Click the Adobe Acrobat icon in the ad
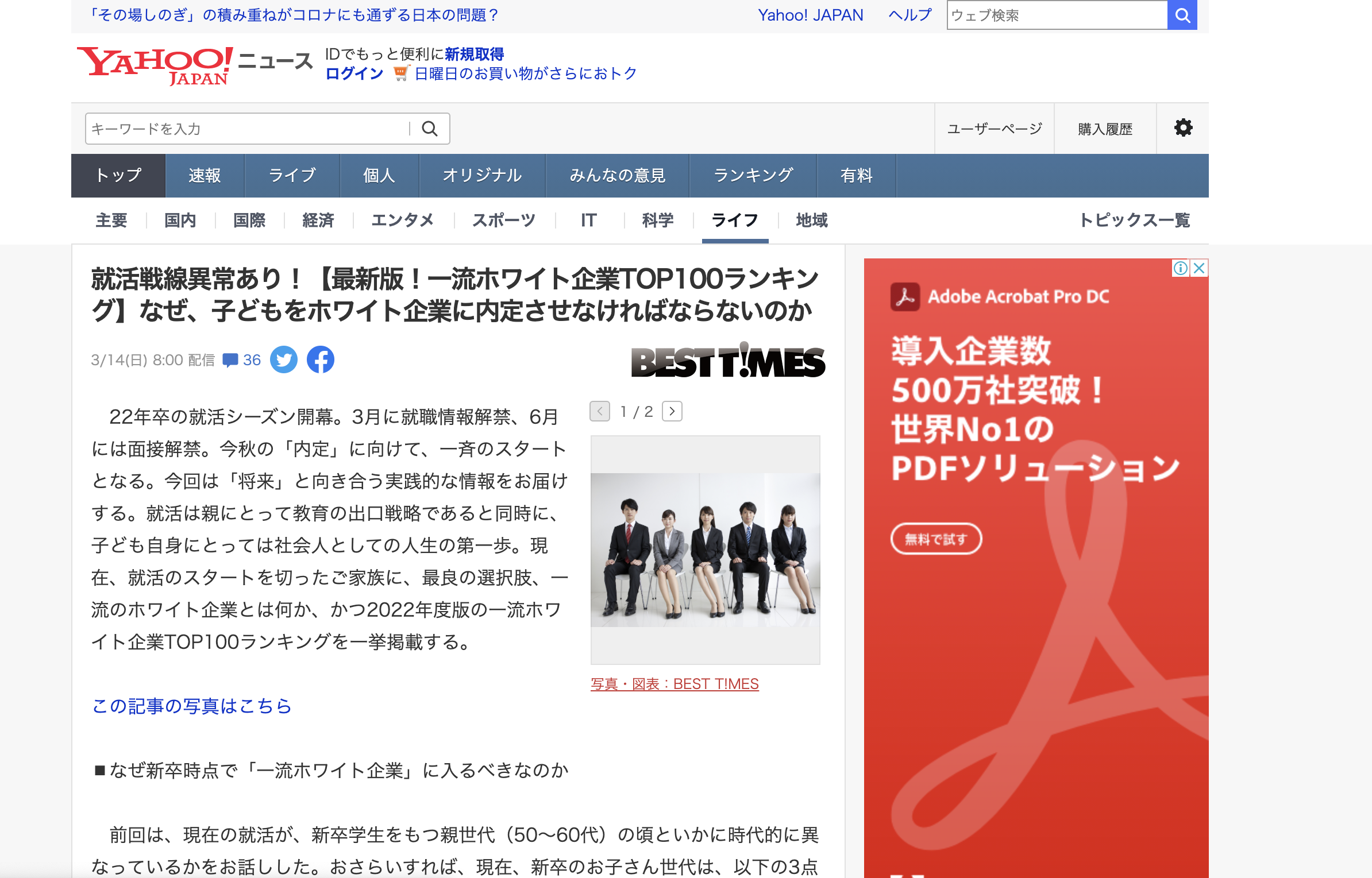Image resolution: width=1372 pixels, height=878 pixels. (905, 297)
